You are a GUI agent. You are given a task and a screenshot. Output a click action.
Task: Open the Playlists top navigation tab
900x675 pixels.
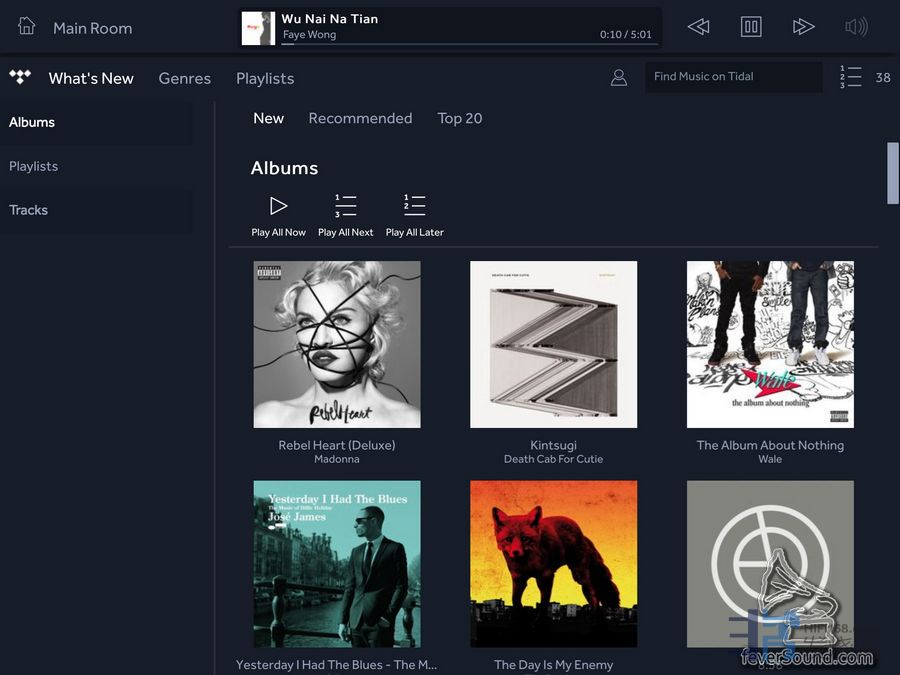[265, 78]
